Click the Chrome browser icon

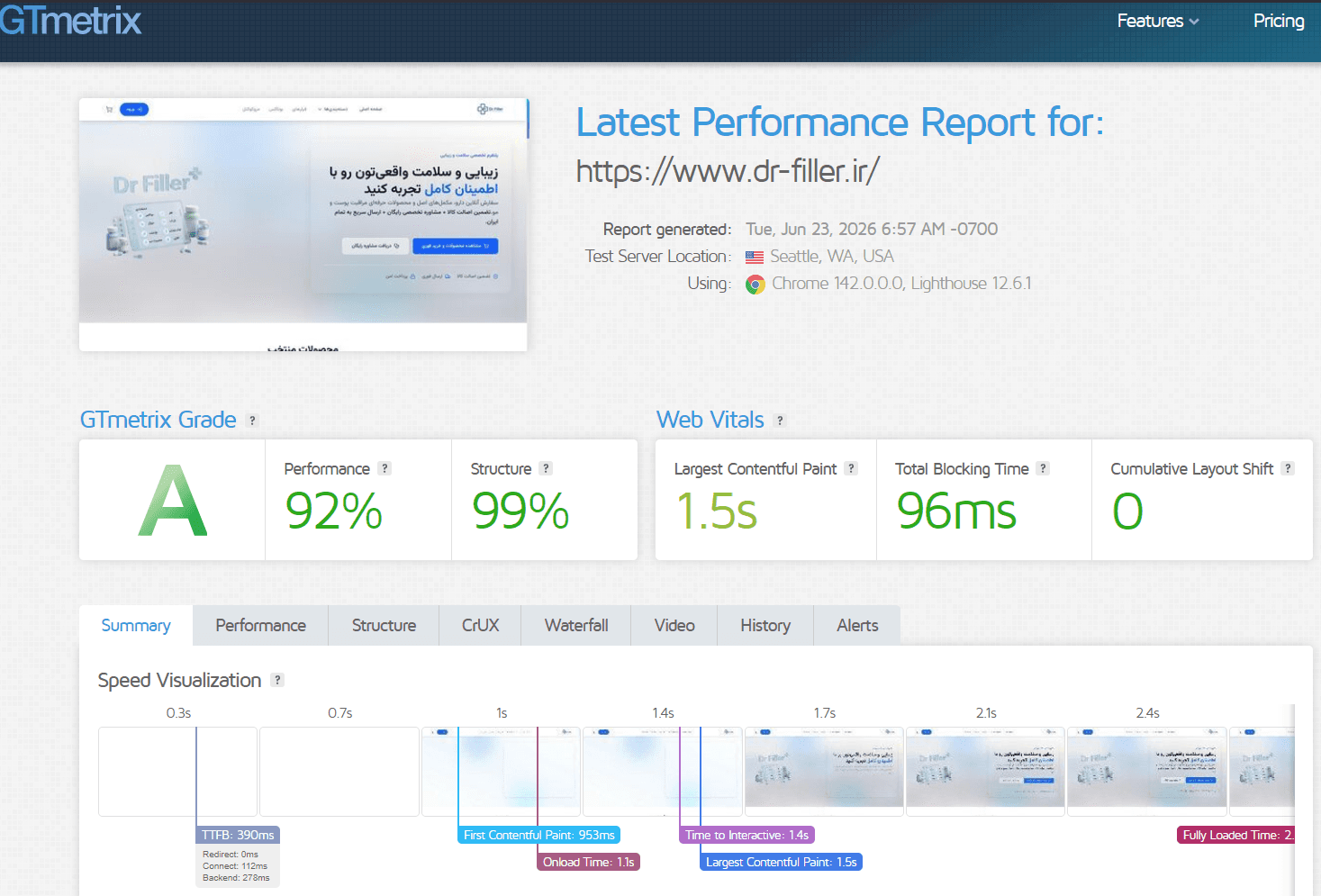click(x=756, y=285)
